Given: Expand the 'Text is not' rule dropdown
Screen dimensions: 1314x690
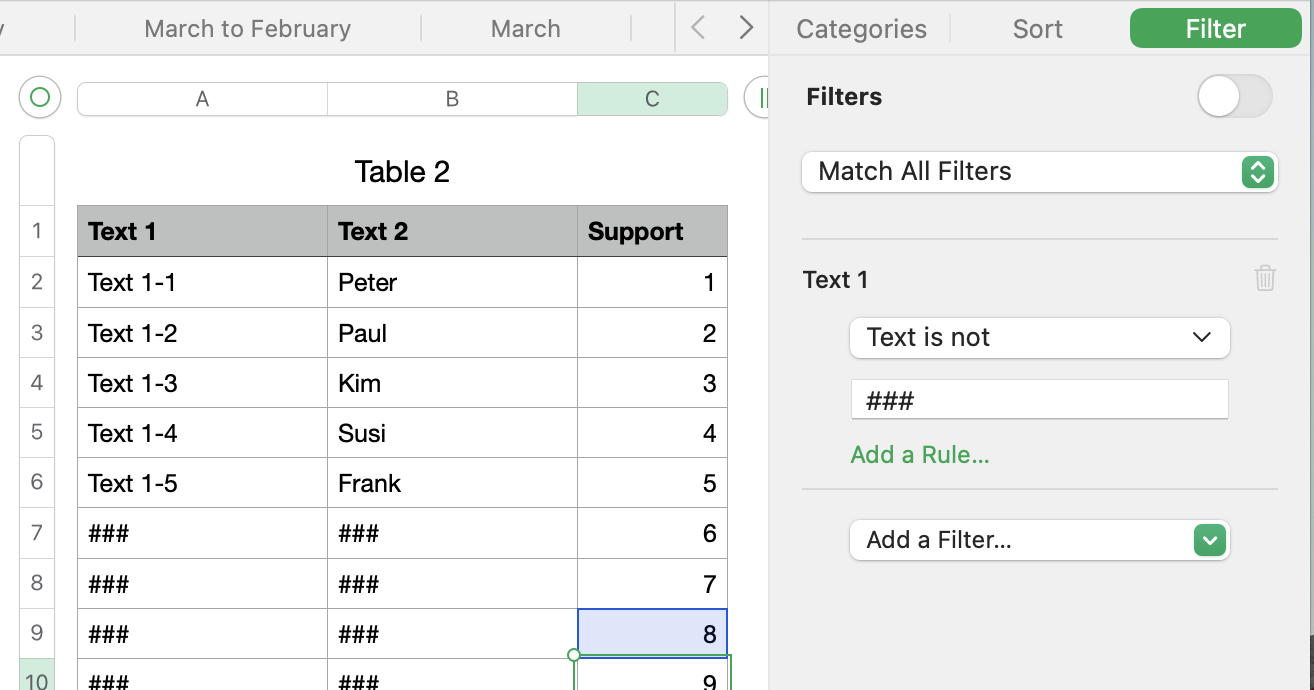Looking at the screenshot, I should pyautogui.click(x=1039, y=338).
